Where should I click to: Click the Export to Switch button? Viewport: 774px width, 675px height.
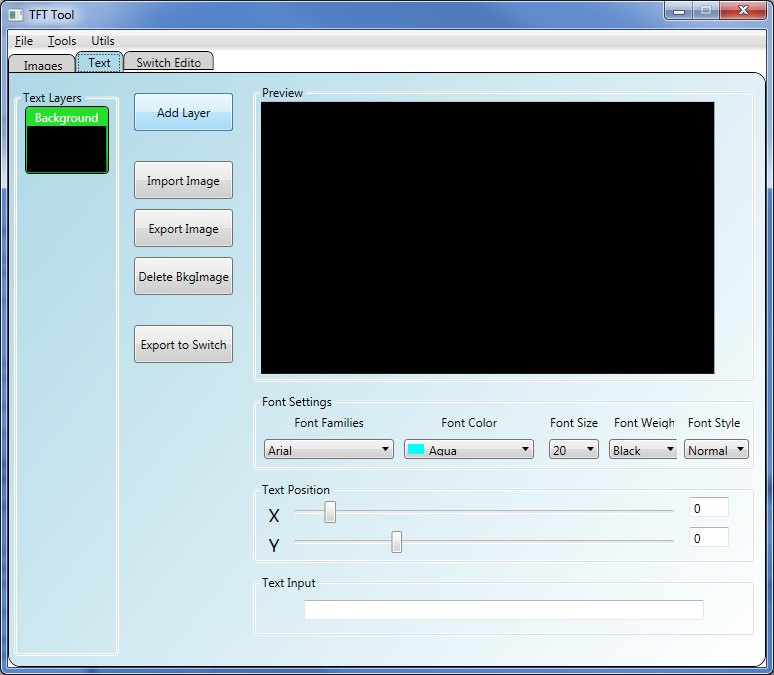(x=183, y=345)
